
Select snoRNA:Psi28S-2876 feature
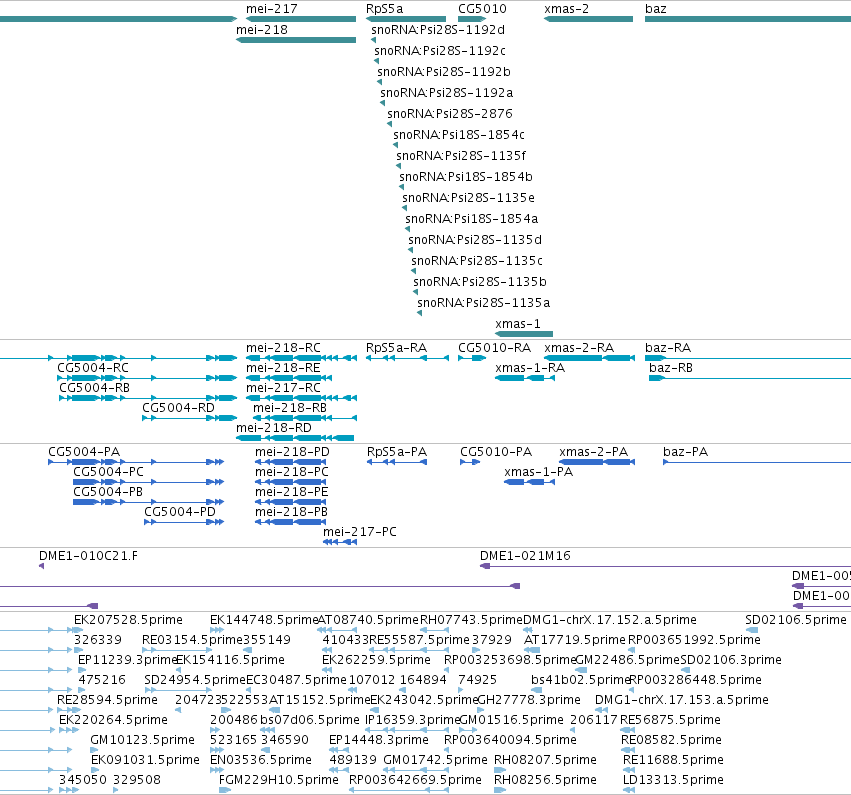tap(389, 124)
